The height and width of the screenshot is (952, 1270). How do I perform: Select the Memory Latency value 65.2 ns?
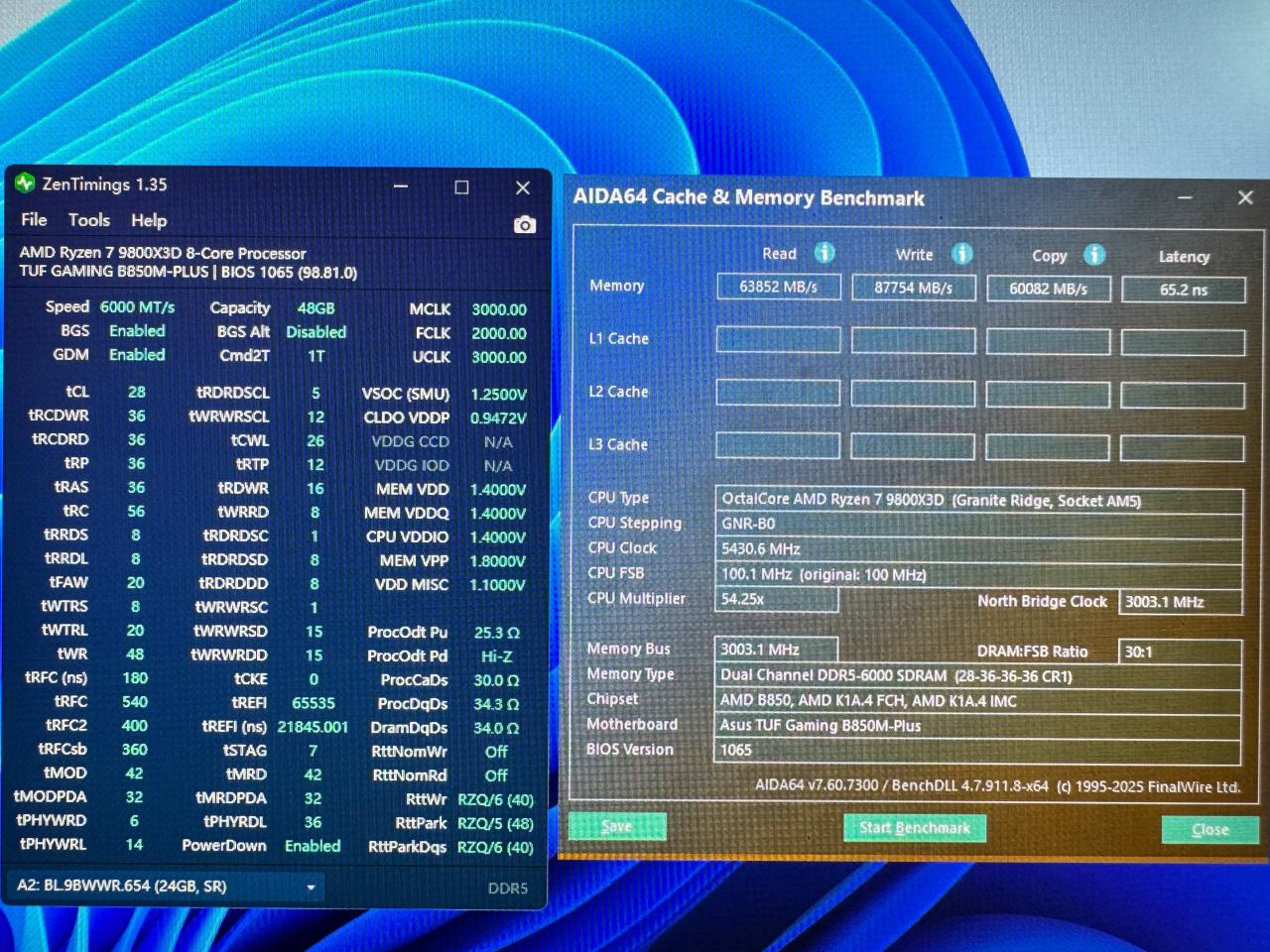point(1184,290)
